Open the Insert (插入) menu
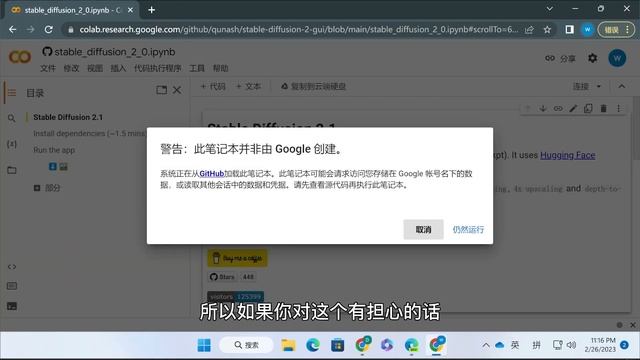640x360 pixels. click(x=118, y=68)
